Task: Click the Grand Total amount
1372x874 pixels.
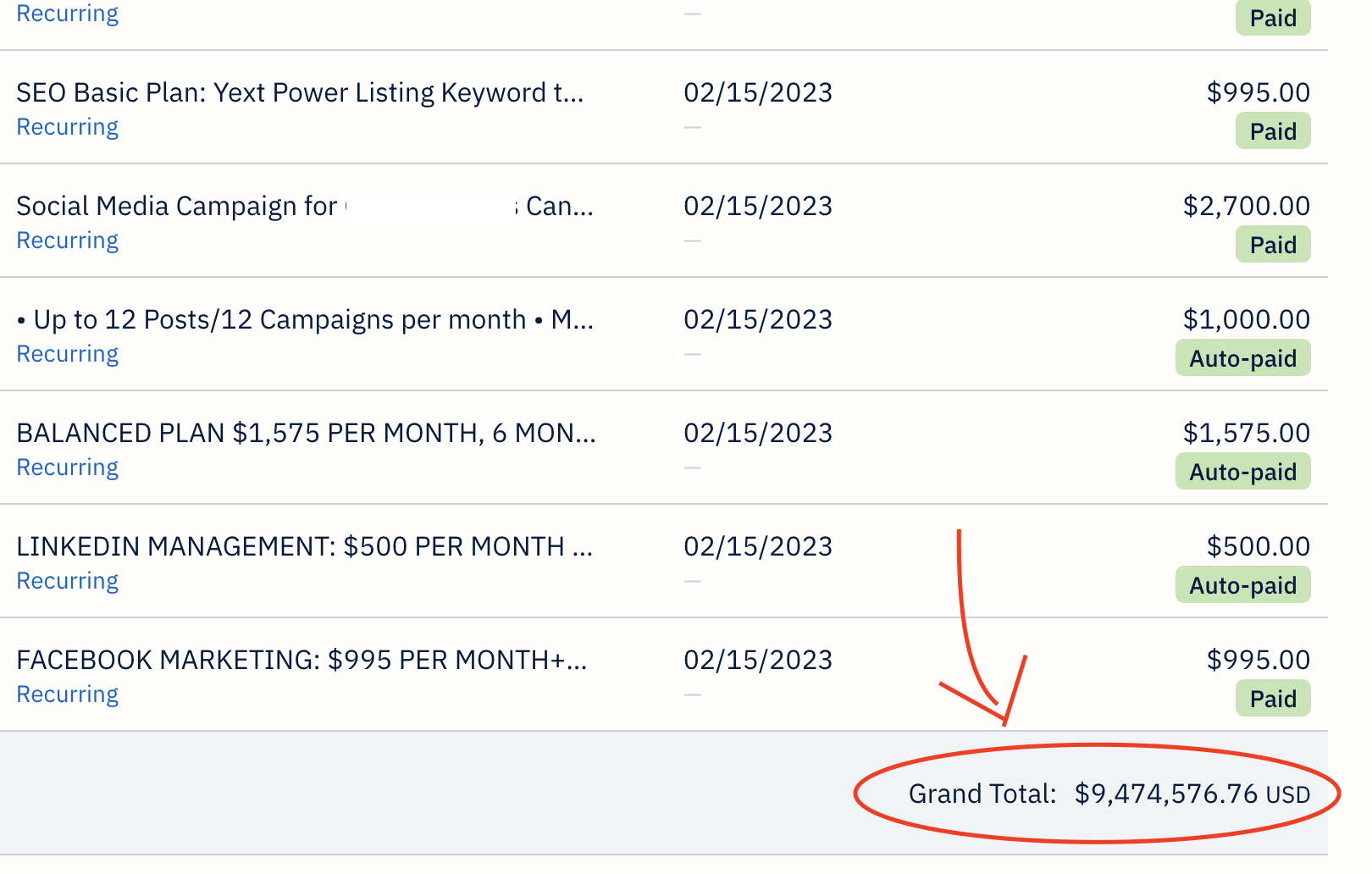Action: click(x=1166, y=794)
